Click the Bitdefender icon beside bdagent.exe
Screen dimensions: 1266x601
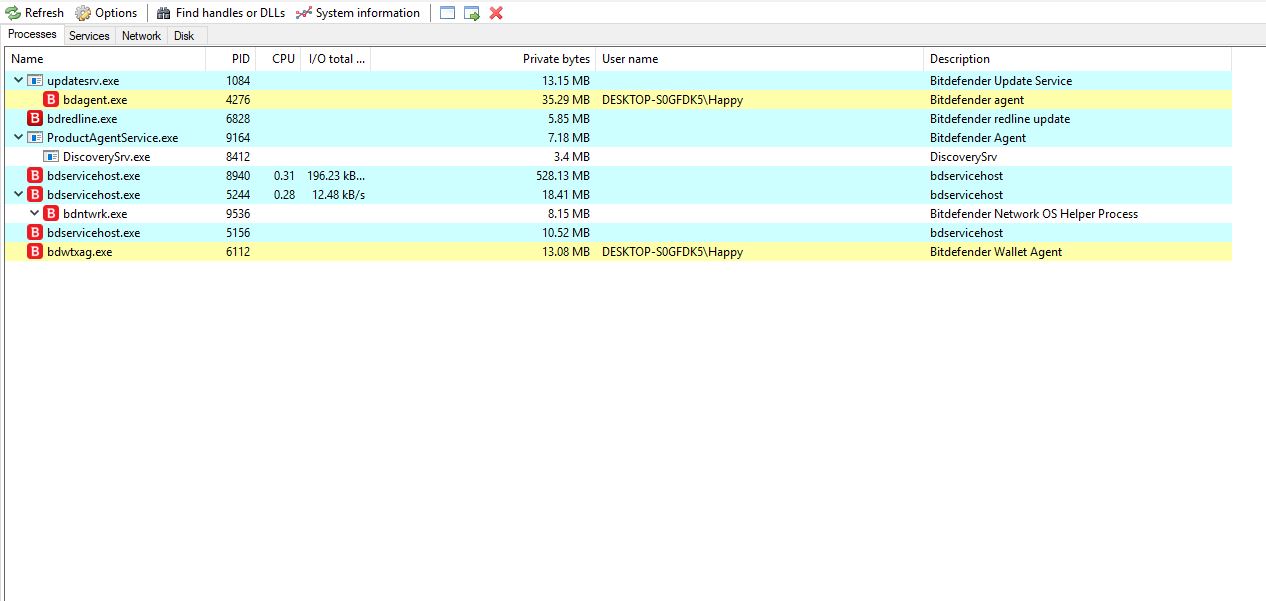[x=51, y=100]
